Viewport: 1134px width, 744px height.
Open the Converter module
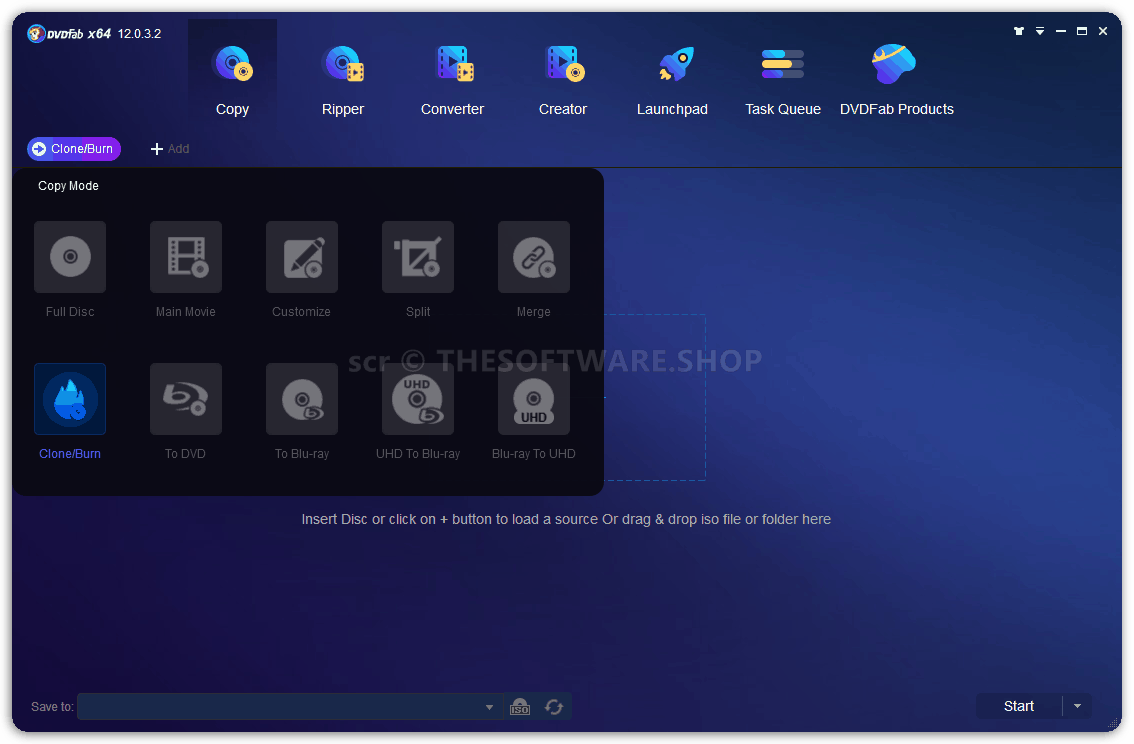(x=453, y=80)
